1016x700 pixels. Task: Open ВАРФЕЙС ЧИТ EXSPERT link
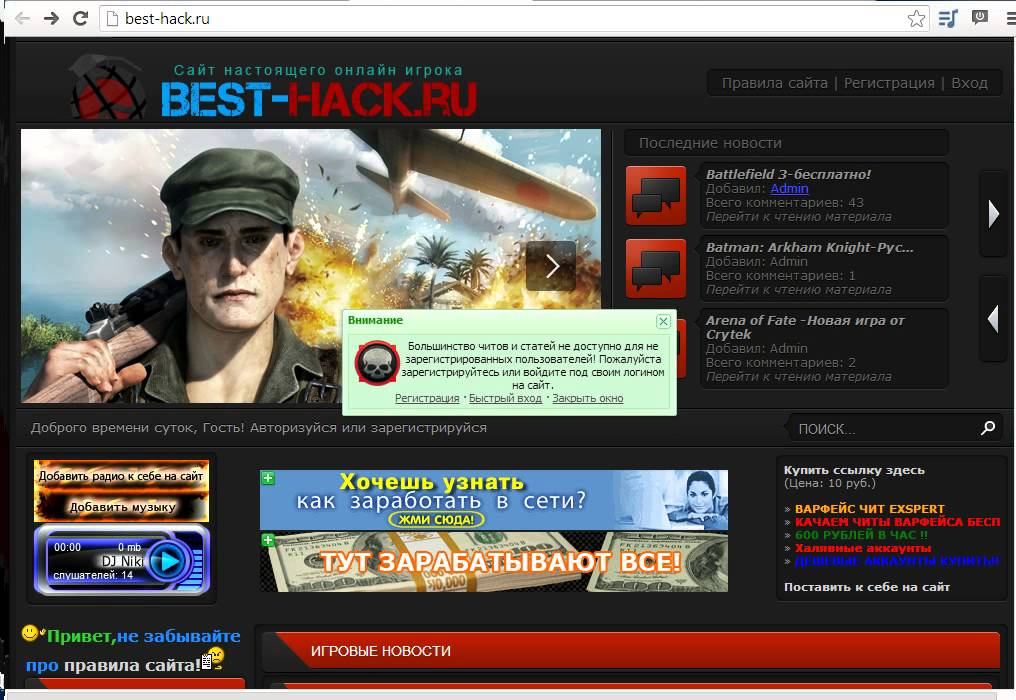pos(870,509)
